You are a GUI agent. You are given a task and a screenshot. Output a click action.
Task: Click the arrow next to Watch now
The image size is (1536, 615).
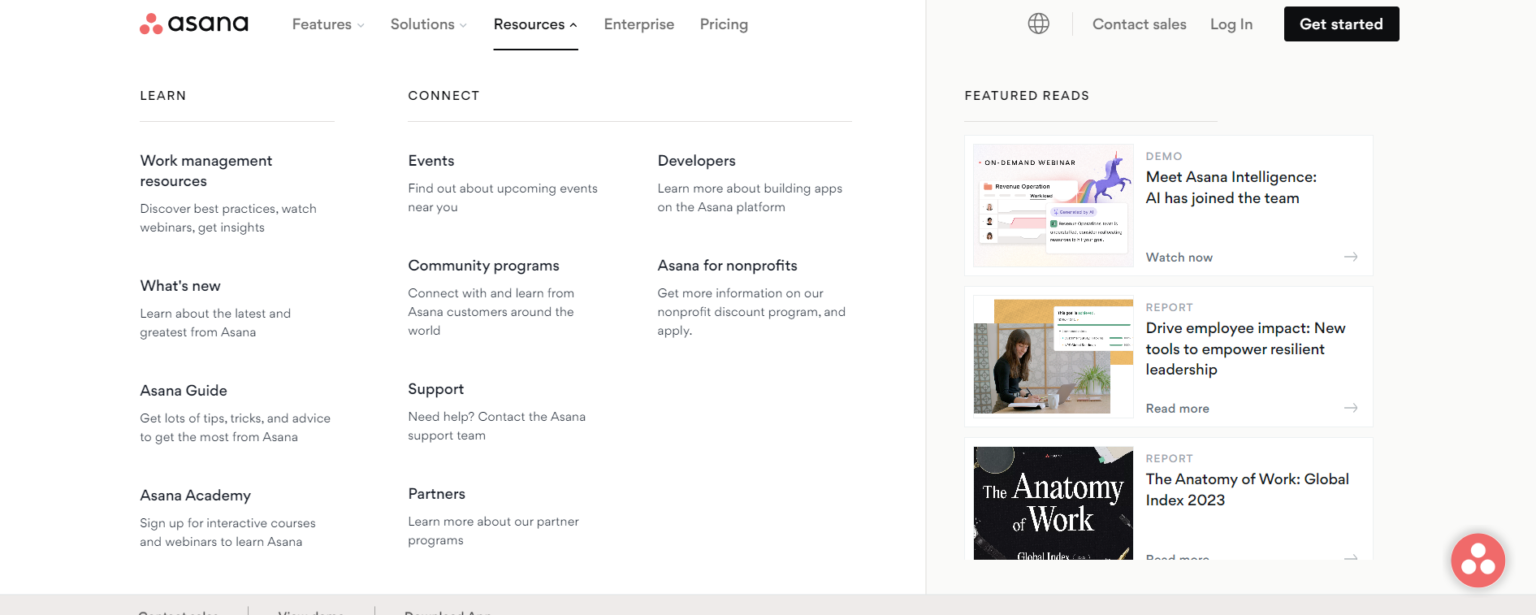tap(1351, 256)
